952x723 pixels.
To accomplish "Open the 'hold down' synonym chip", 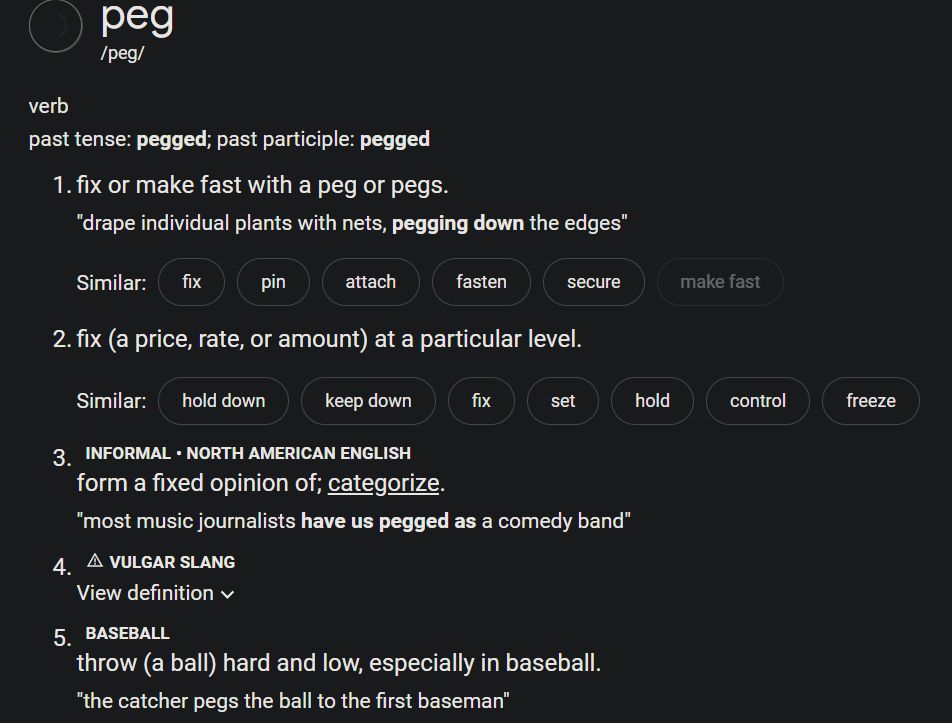I will click(223, 401).
